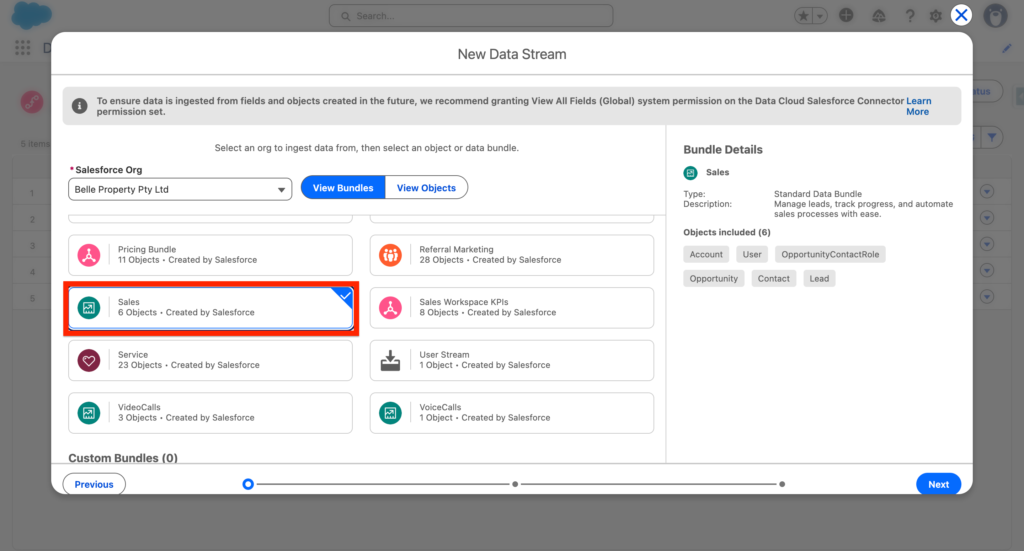Click the VoiceCalls bundle icon

[x=390, y=413]
